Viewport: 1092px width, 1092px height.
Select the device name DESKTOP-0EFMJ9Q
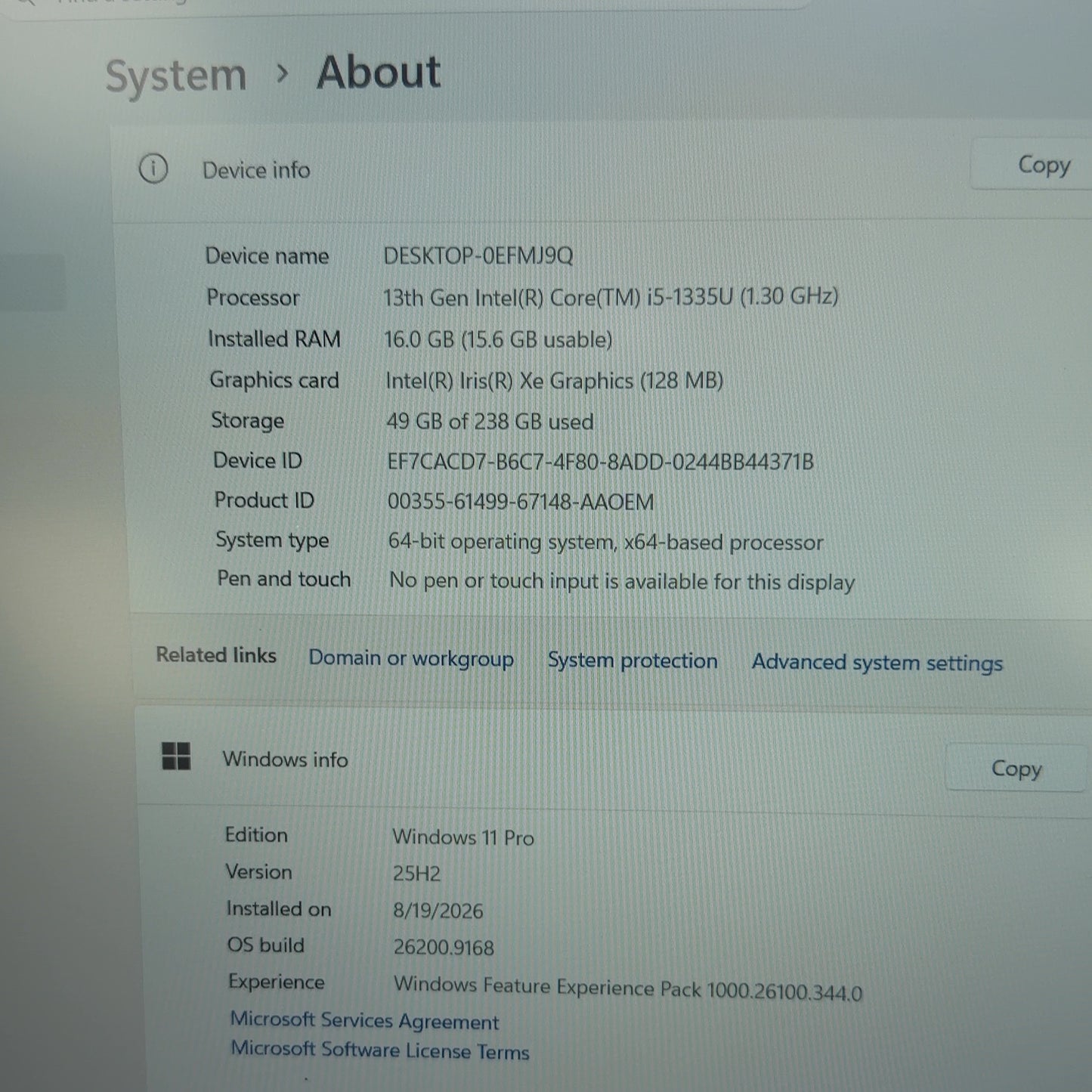coord(478,255)
